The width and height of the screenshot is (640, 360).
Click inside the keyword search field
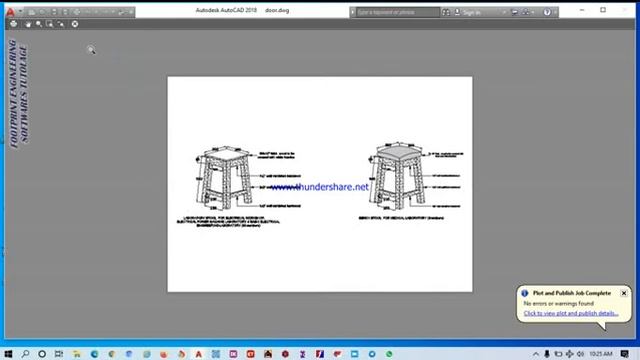click(397, 12)
